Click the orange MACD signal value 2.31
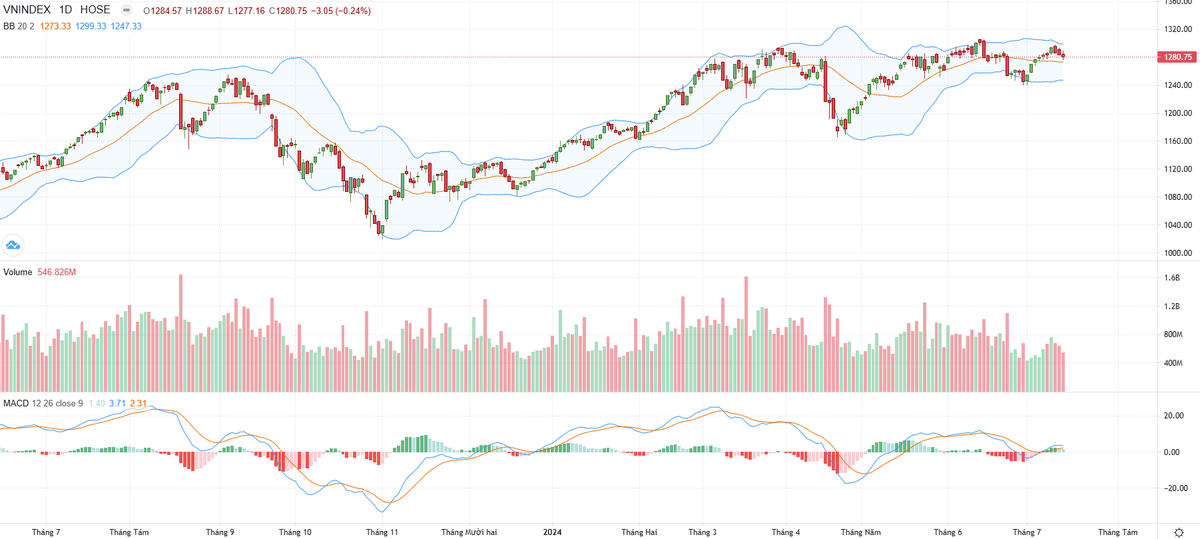This screenshot has width=1200, height=539. click(138, 403)
